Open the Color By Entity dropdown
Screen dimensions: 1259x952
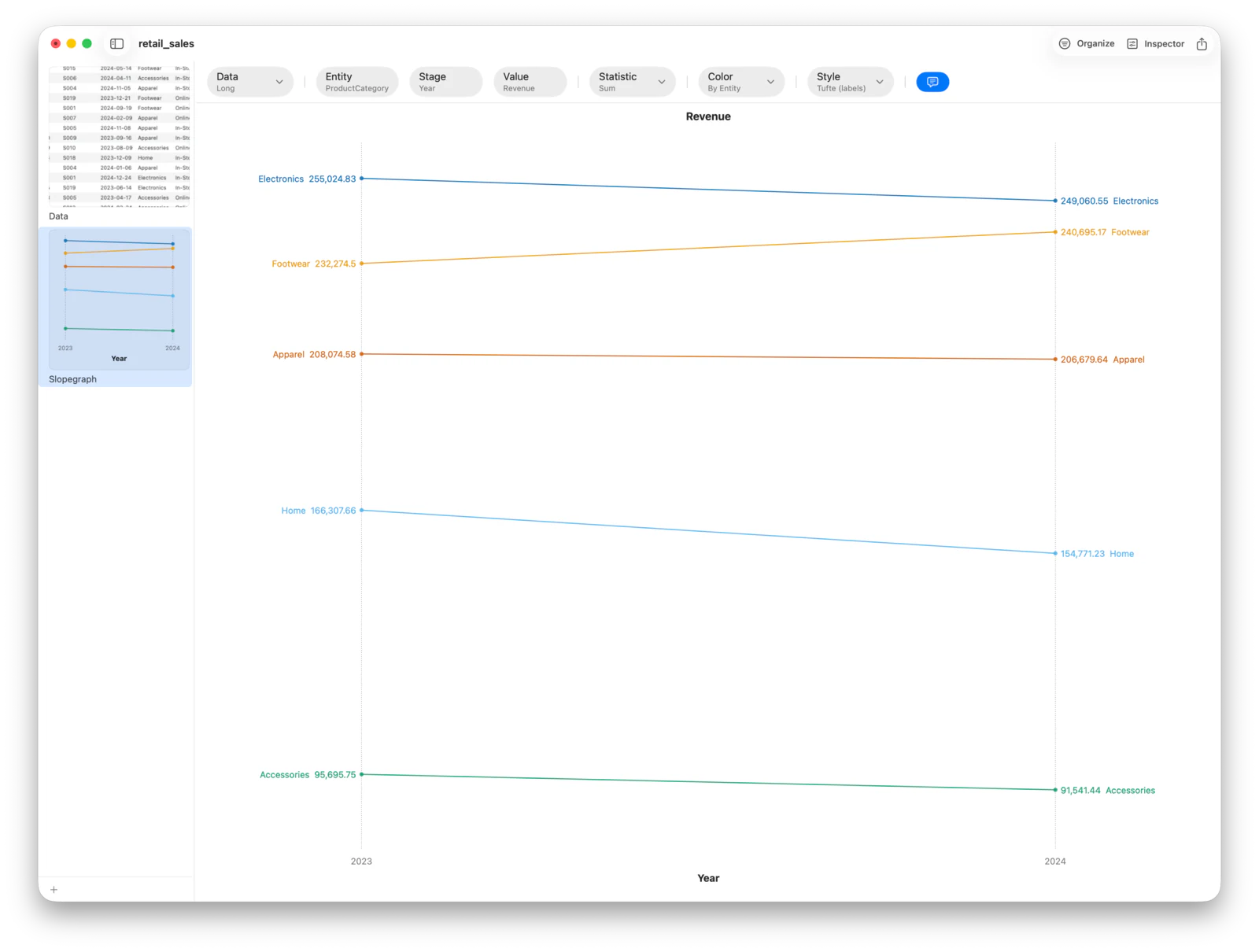741,82
